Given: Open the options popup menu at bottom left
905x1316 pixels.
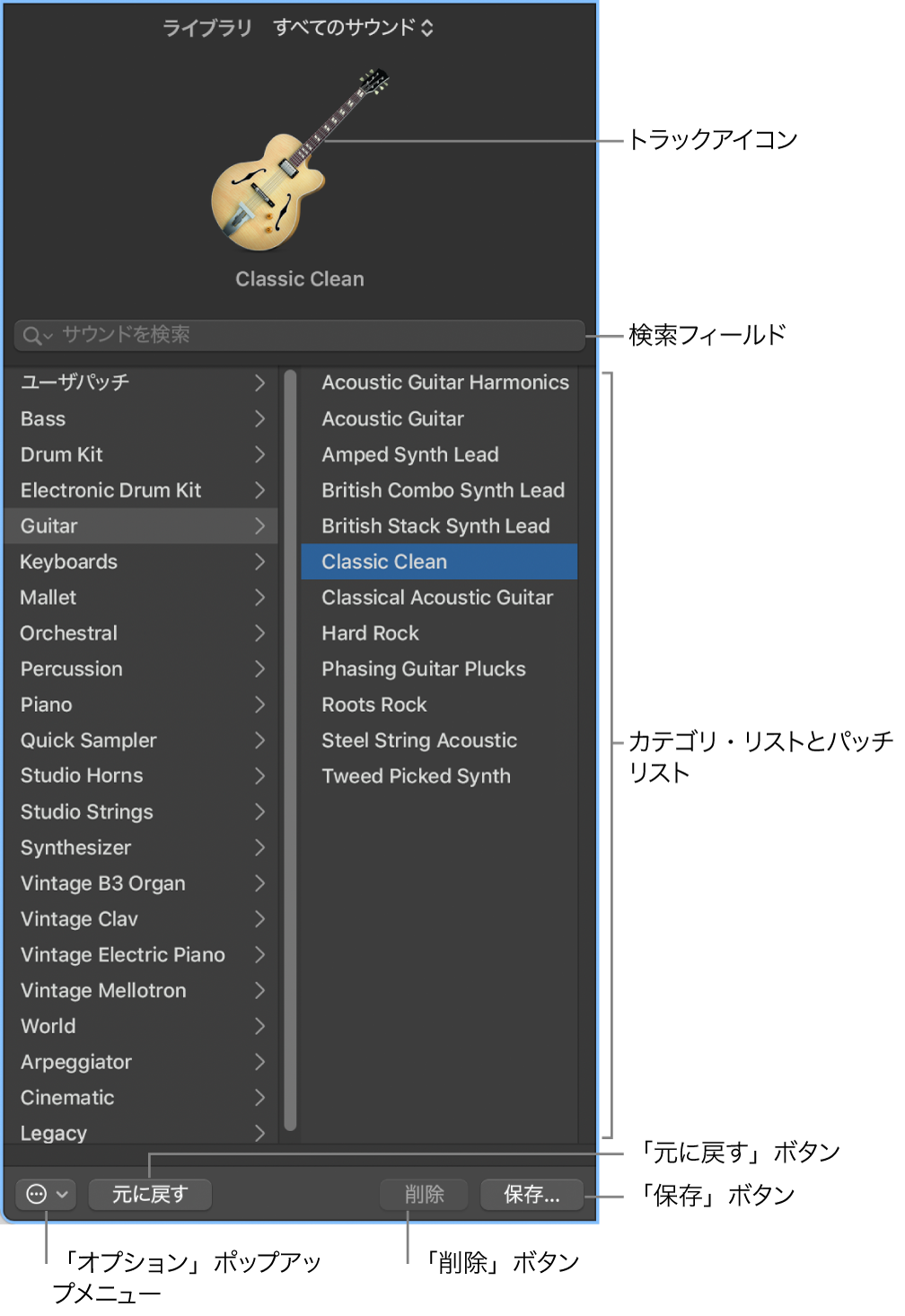Looking at the screenshot, I should 45,1195.
